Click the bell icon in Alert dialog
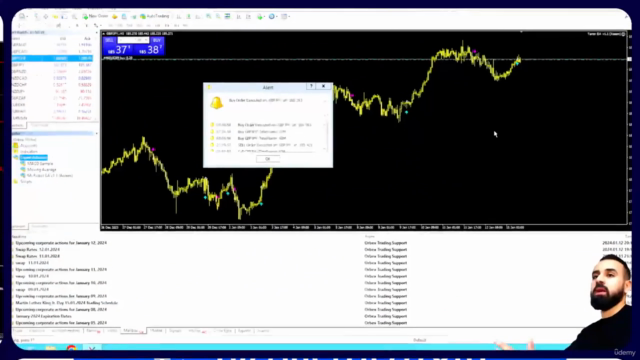 [216, 102]
